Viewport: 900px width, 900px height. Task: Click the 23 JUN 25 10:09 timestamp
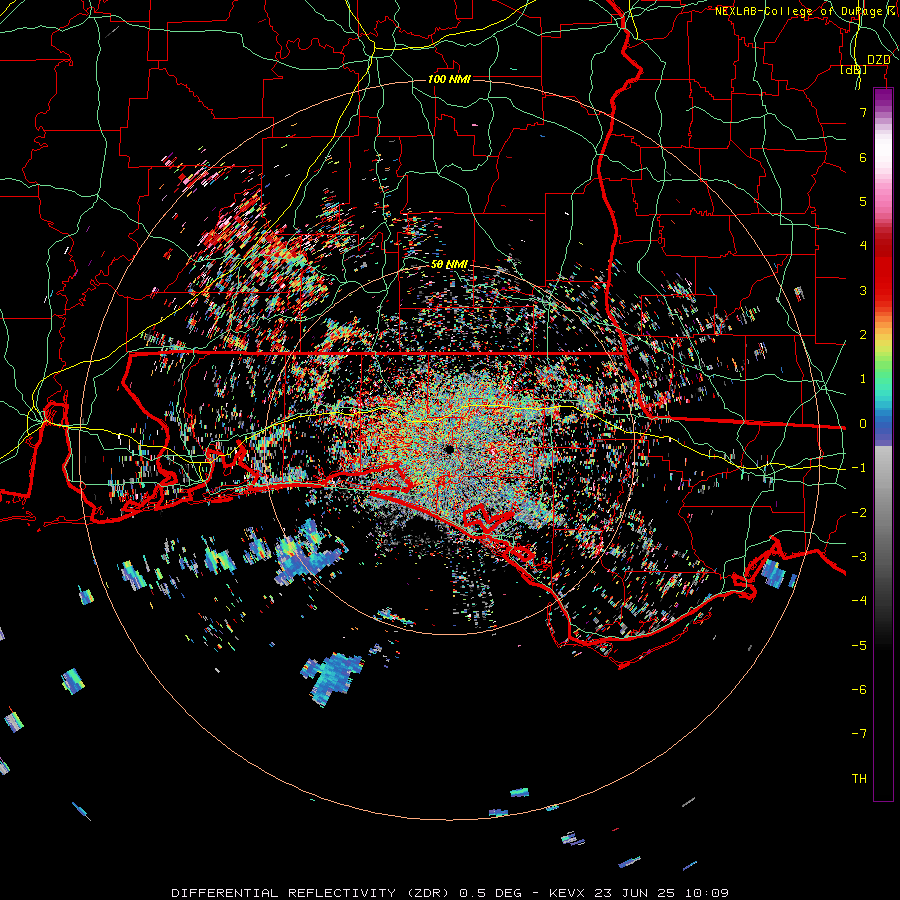[x=660, y=893]
